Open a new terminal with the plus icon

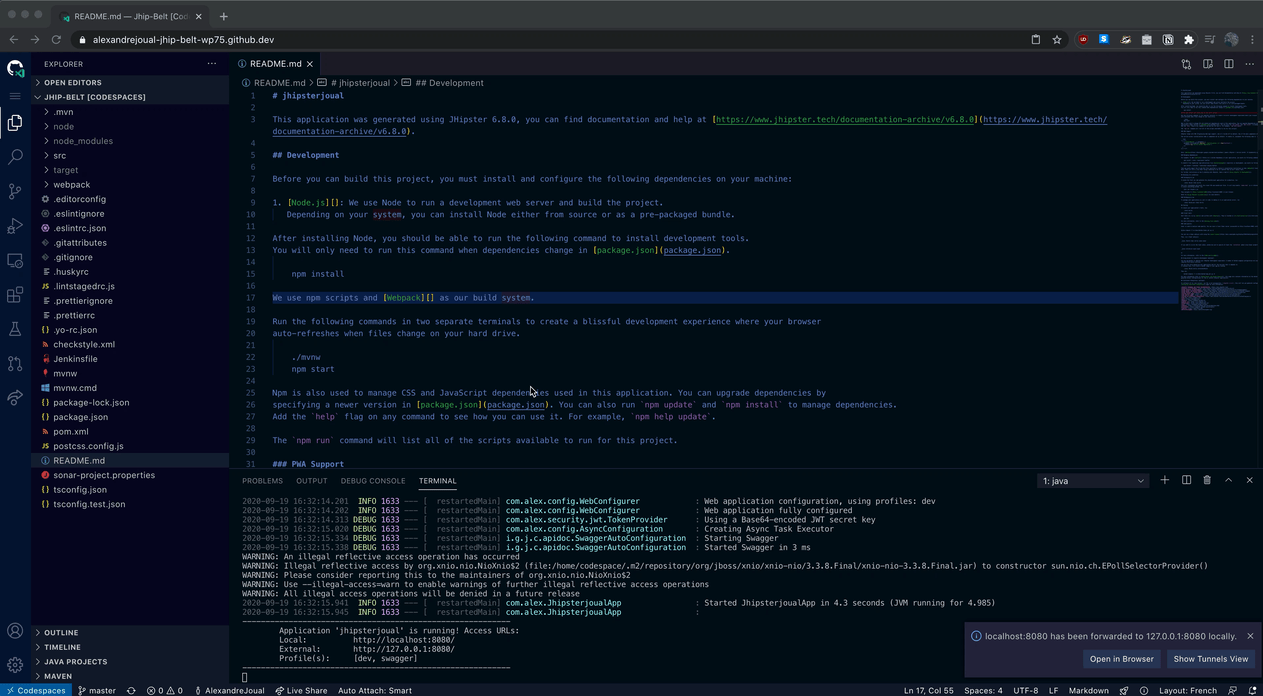coord(1164,480)
